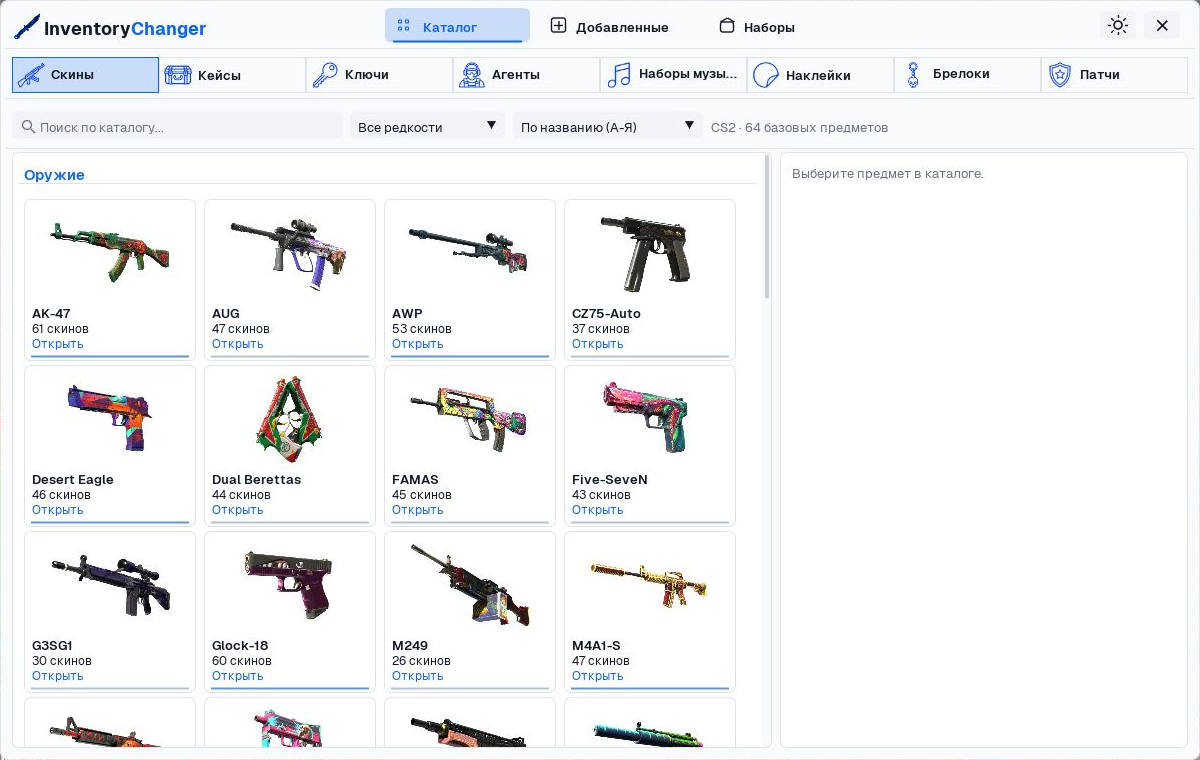Click the catalog search field
Image resolution: width=1200 pixels, height=760 pixels.
pyautogui.click(x=177, y=127)
